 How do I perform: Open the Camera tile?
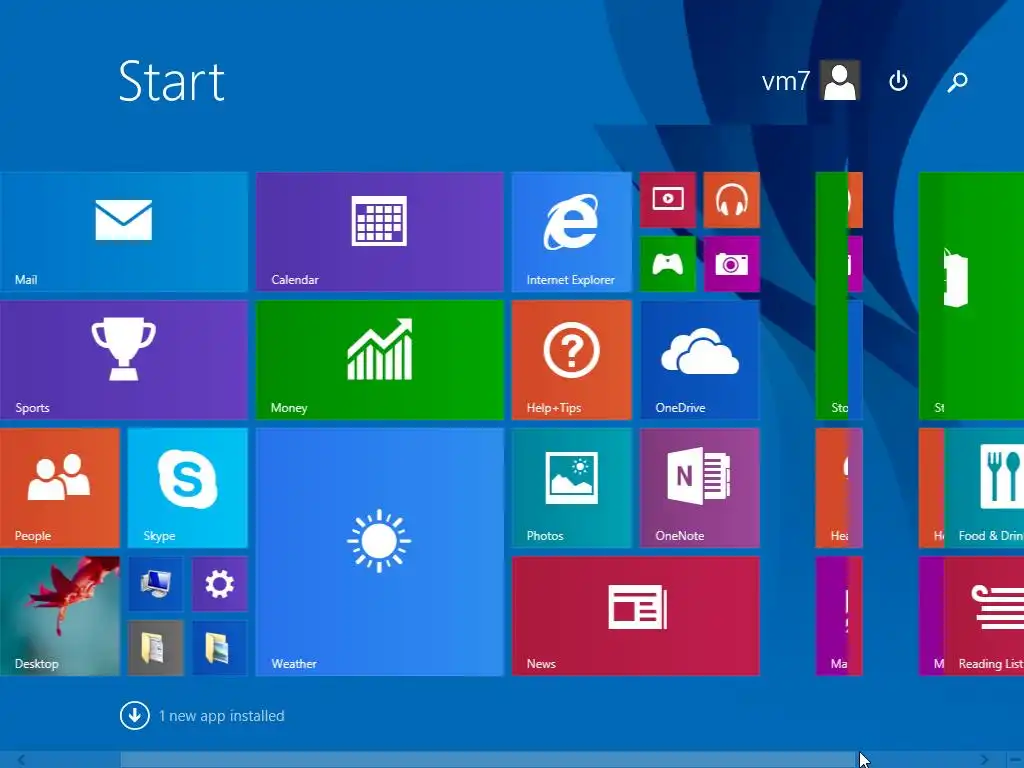point(731,264)
